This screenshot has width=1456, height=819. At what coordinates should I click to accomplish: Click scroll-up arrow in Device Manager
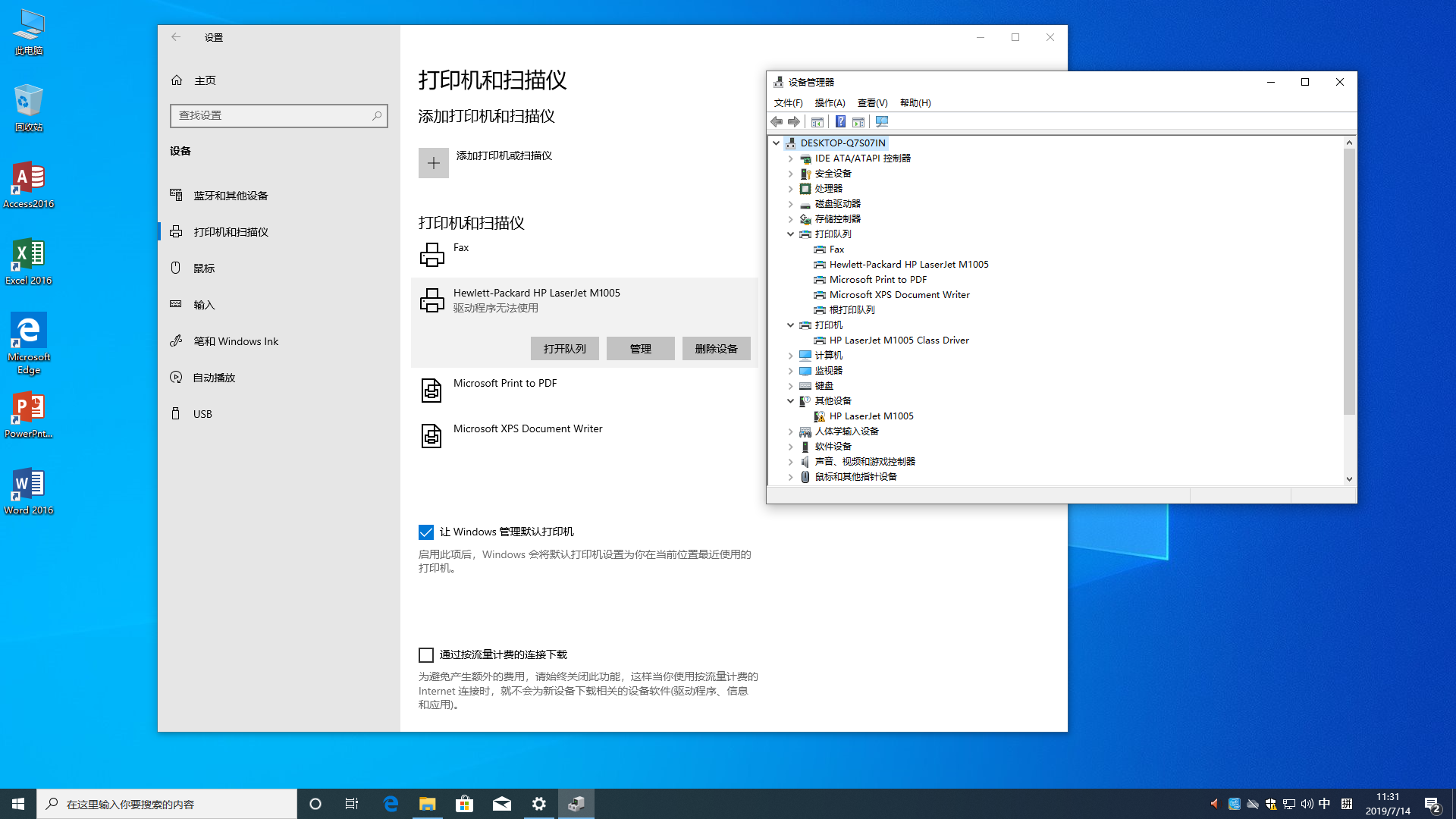(1349, 143)
